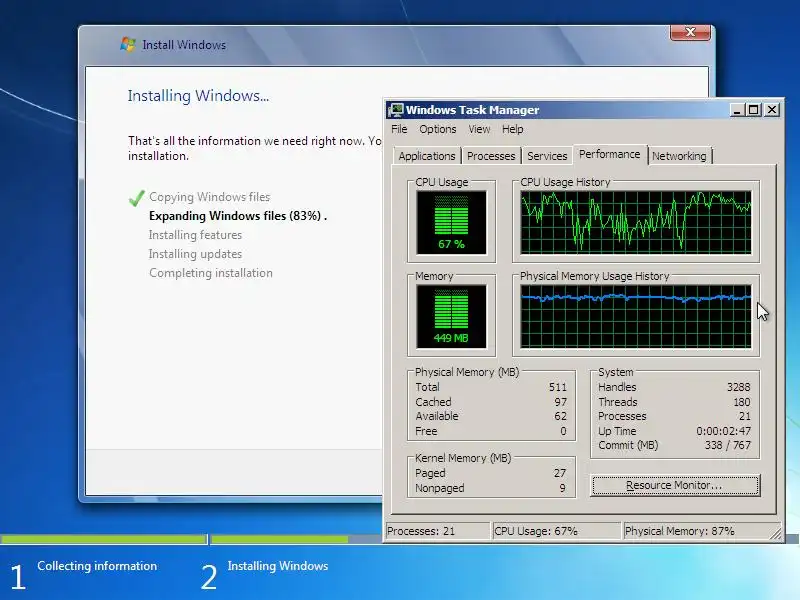Click the Threads value 180
The width and height of the screenshot is (800, 600).
point(741,402)
